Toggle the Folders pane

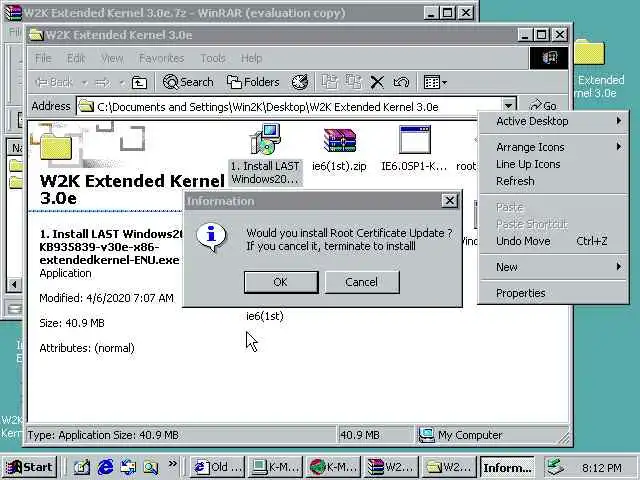253,82
